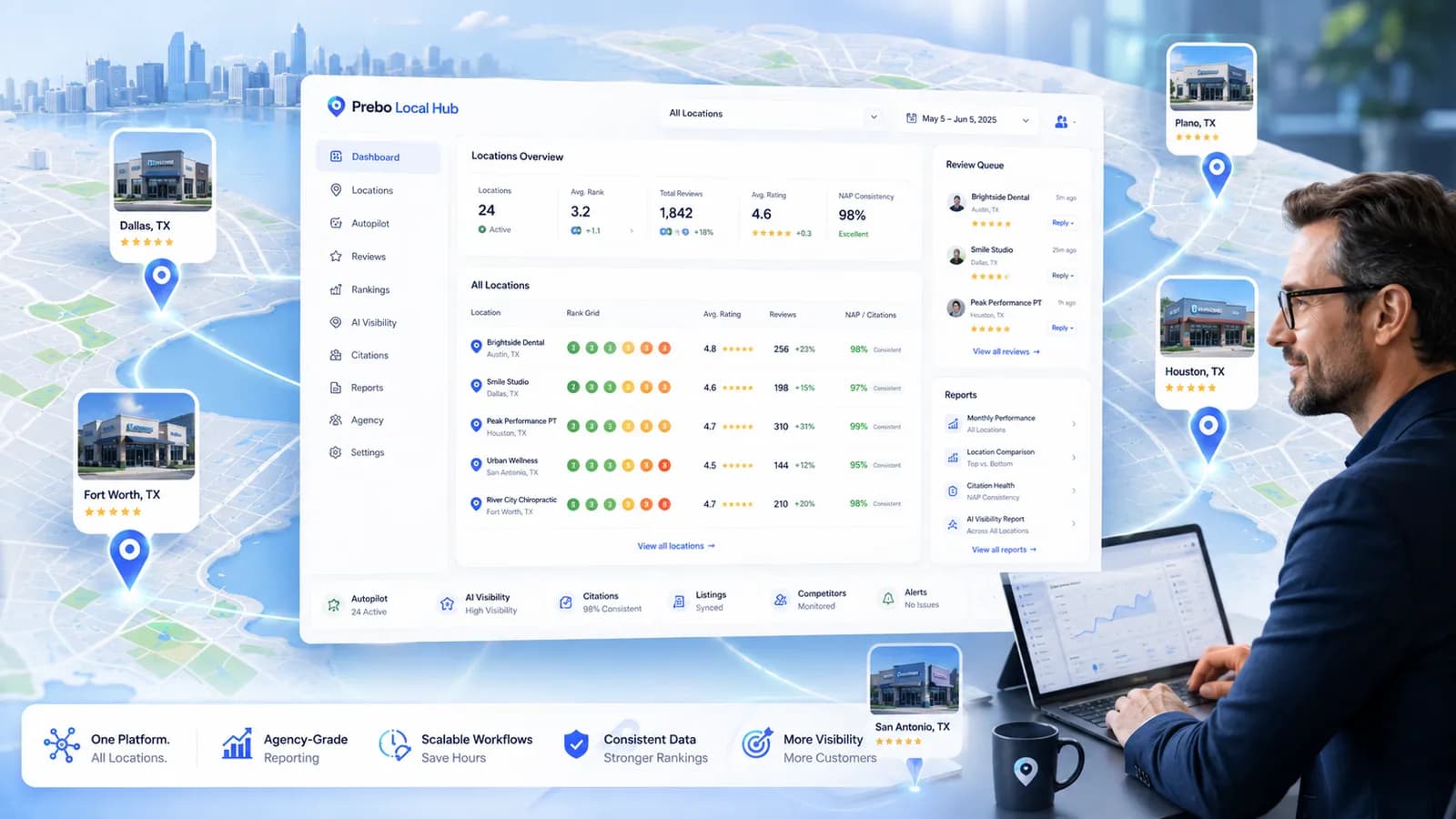
Task: Expand the All Locations dropdown
Action: pos(773,114)
